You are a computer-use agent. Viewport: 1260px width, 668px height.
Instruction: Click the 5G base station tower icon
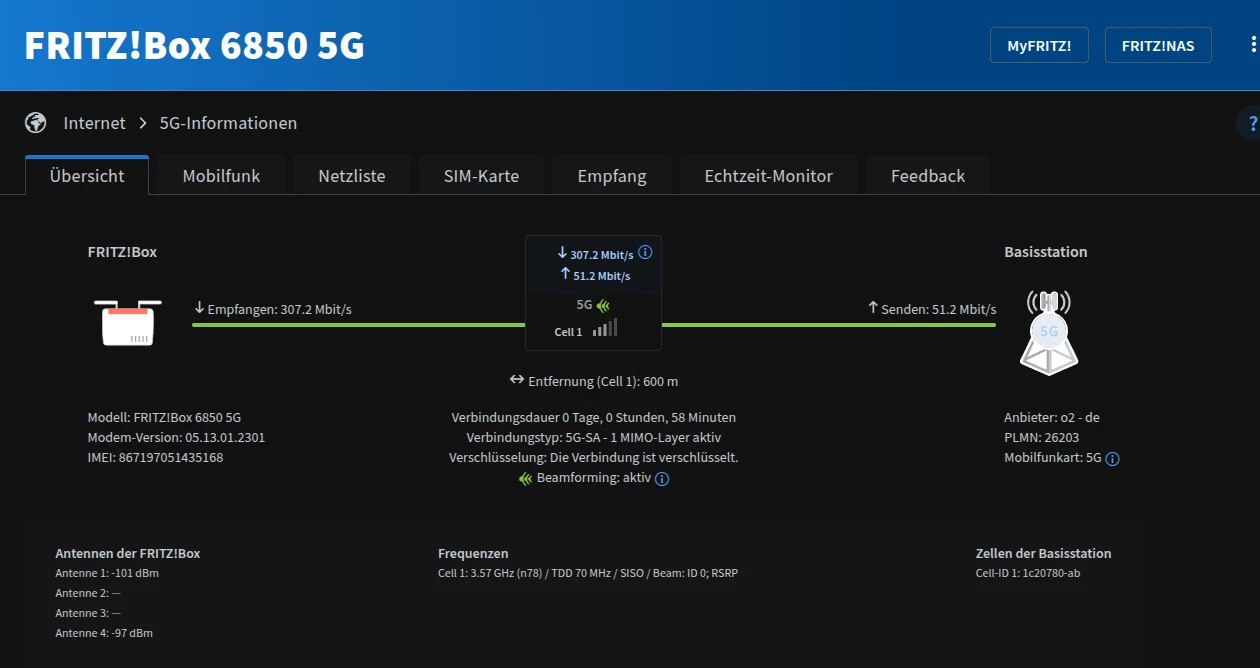(1048, 332)
